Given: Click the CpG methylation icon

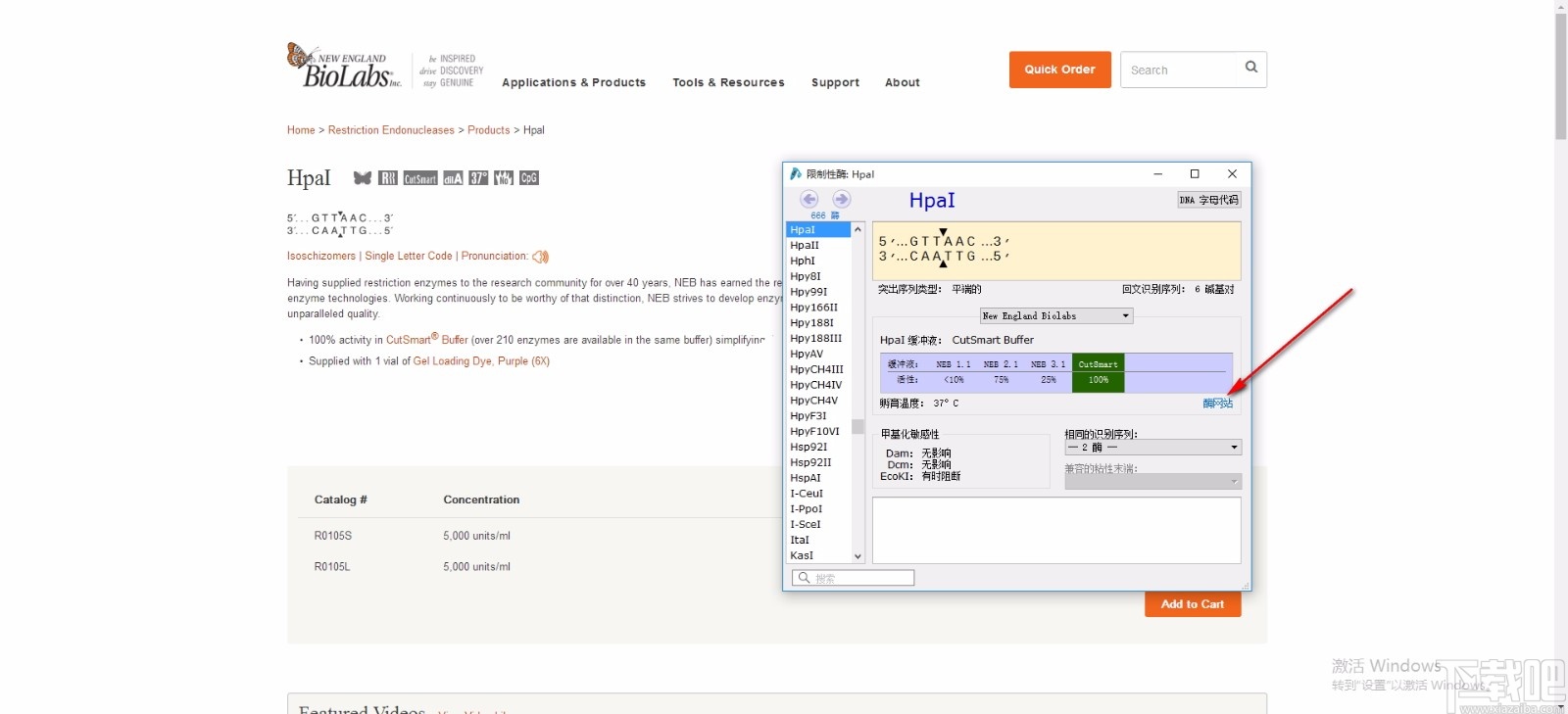Looking at the screenshot, I should click(529, 178).
